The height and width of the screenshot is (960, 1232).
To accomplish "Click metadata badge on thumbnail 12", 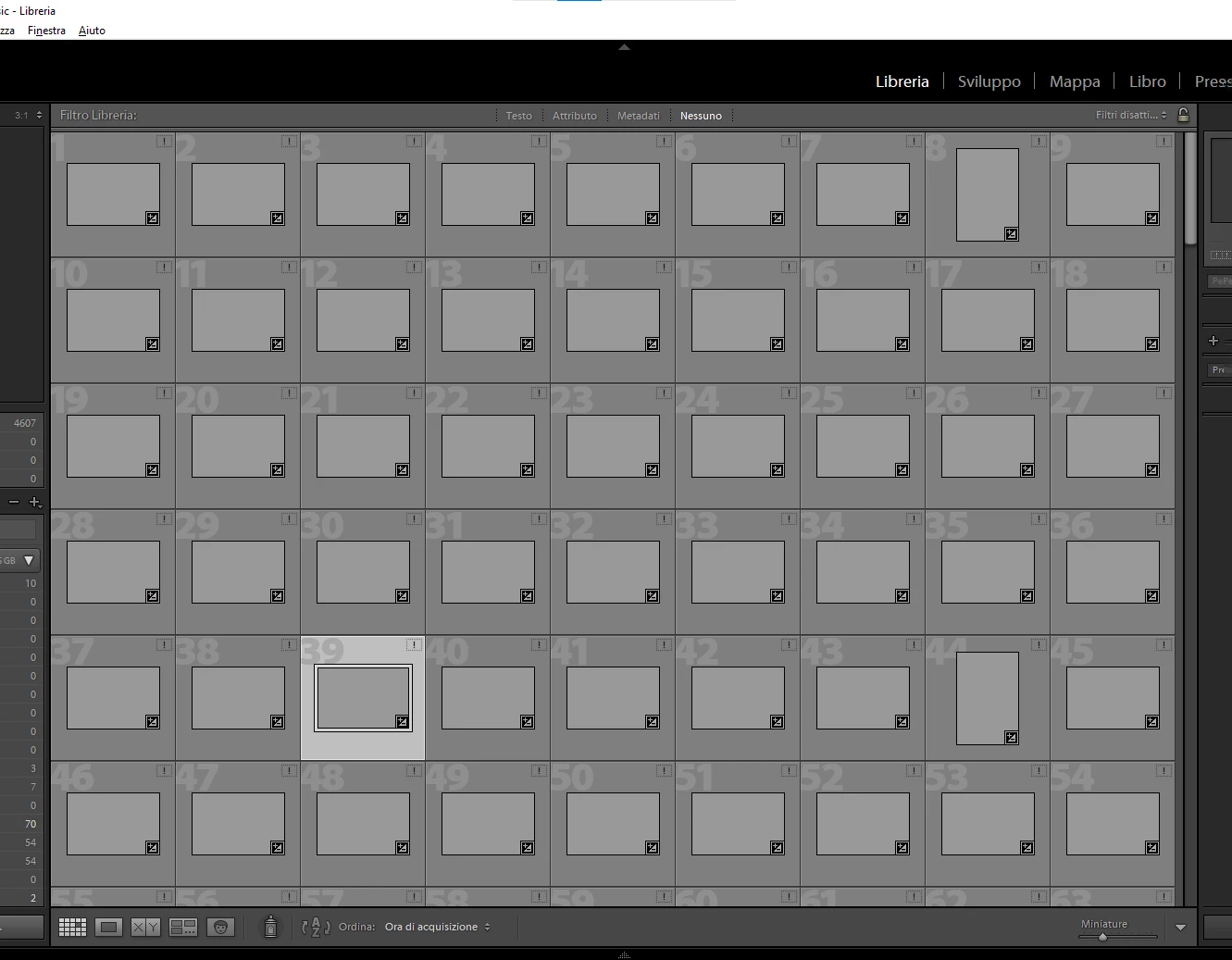I will (x=403, y=344).
